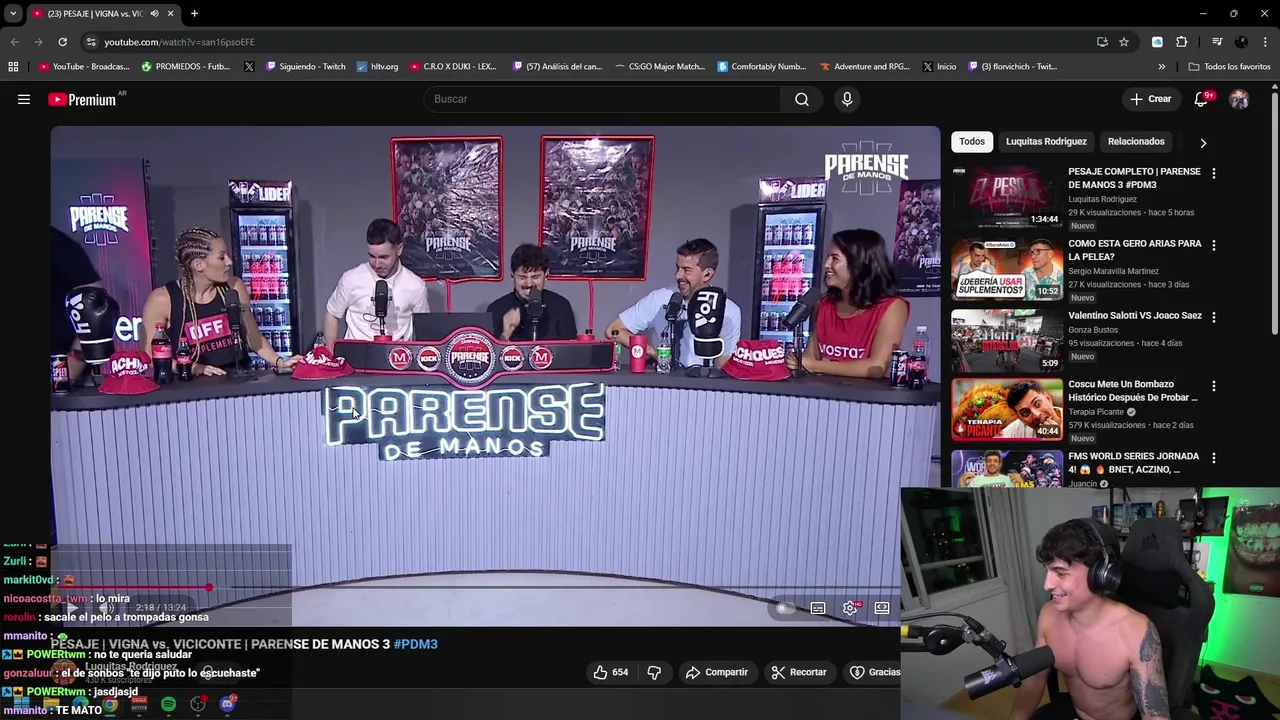Open options for COMO ESTA GERO ARIAS video

coord(1214,245)
